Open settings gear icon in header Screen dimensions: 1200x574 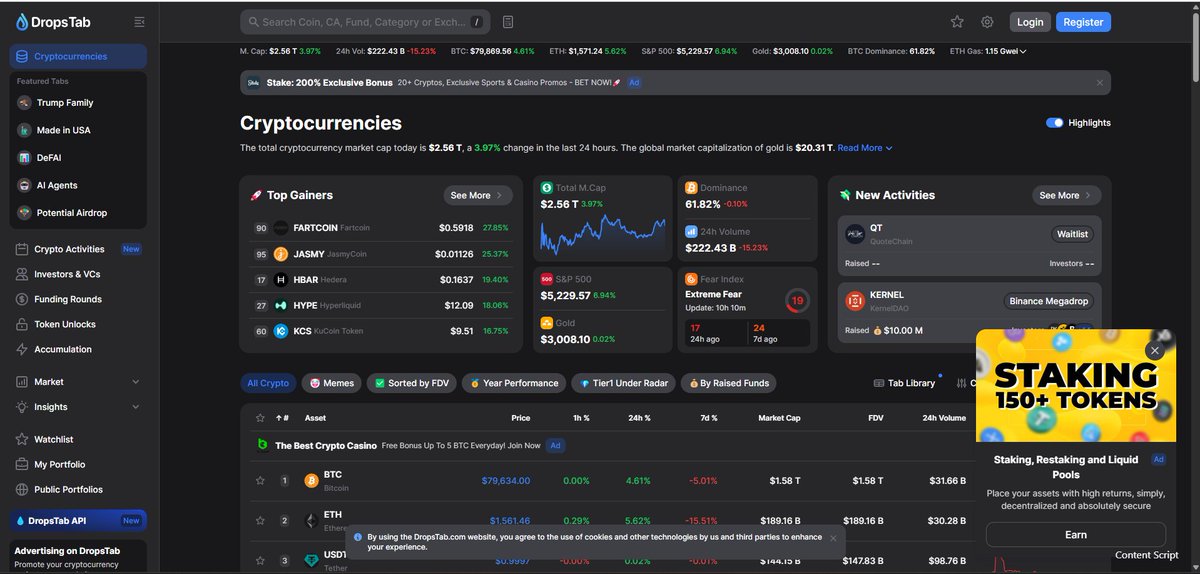(x=987, y=22)
